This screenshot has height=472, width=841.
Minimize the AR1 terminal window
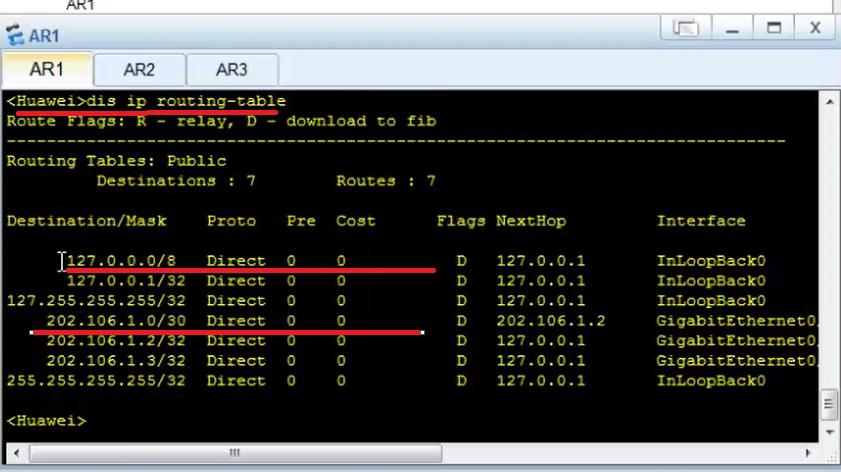point(731,29)
